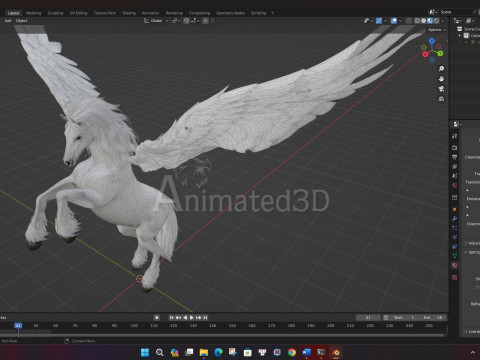480x360 pixels.
Task: Click the green Y axis on navigation gizmo
Action: click(x=440, y=53)
